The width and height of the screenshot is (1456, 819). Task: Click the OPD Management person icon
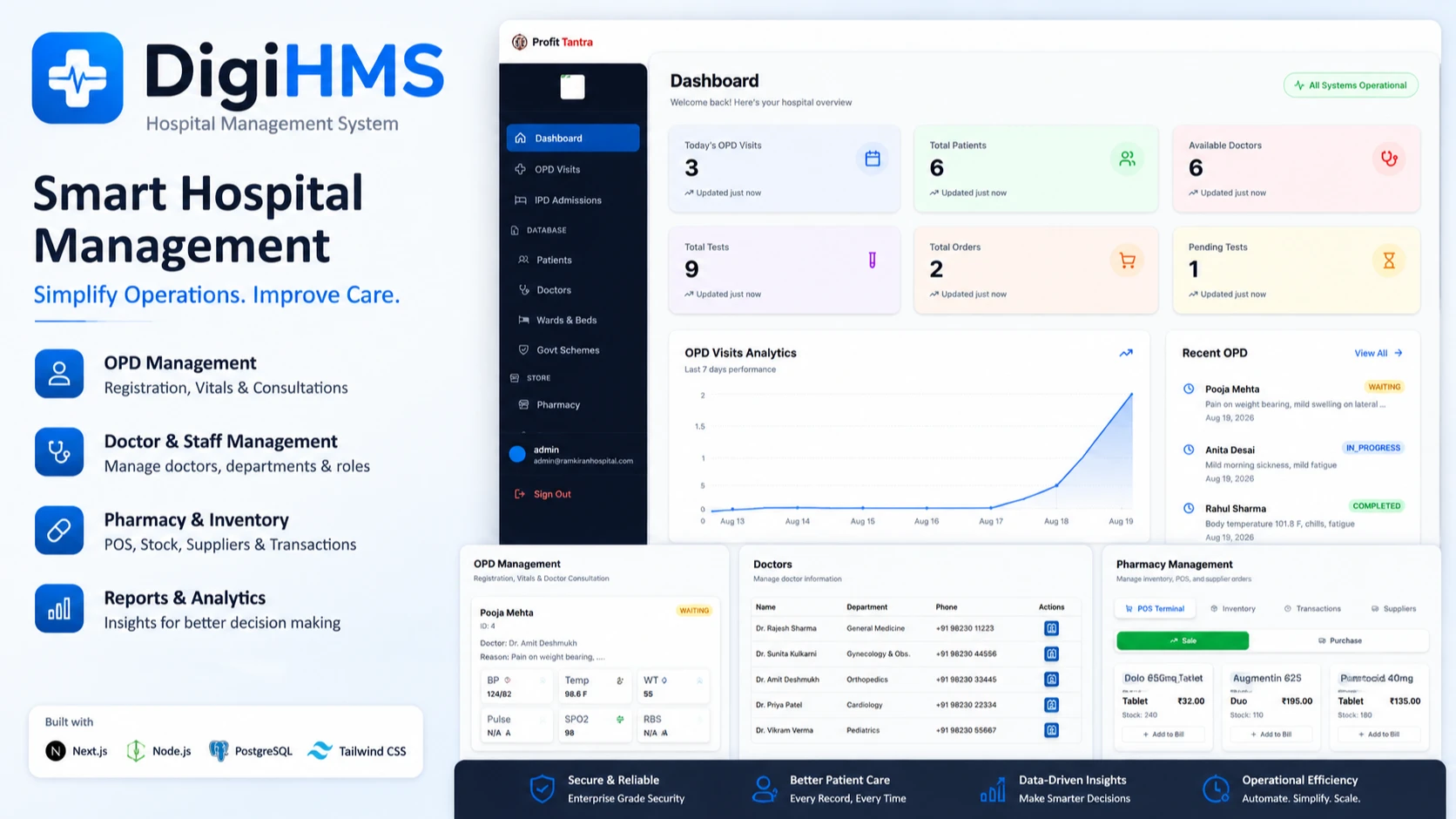coord(59,374)
